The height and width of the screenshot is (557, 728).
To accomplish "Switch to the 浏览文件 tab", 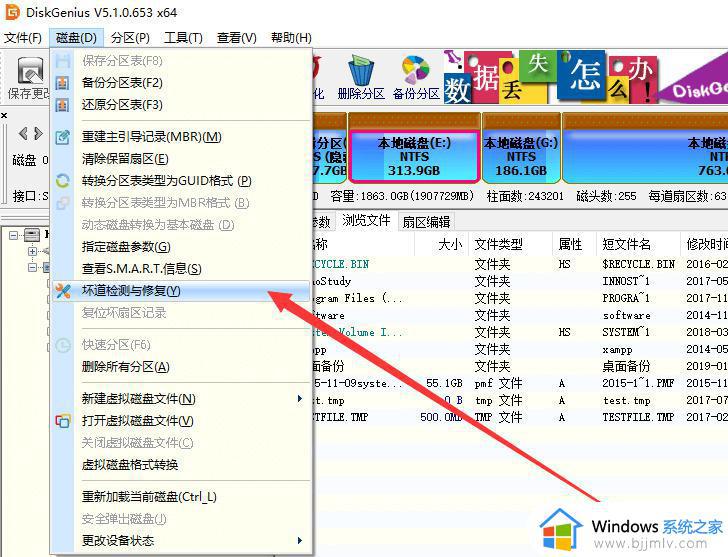I will (366, 221).
